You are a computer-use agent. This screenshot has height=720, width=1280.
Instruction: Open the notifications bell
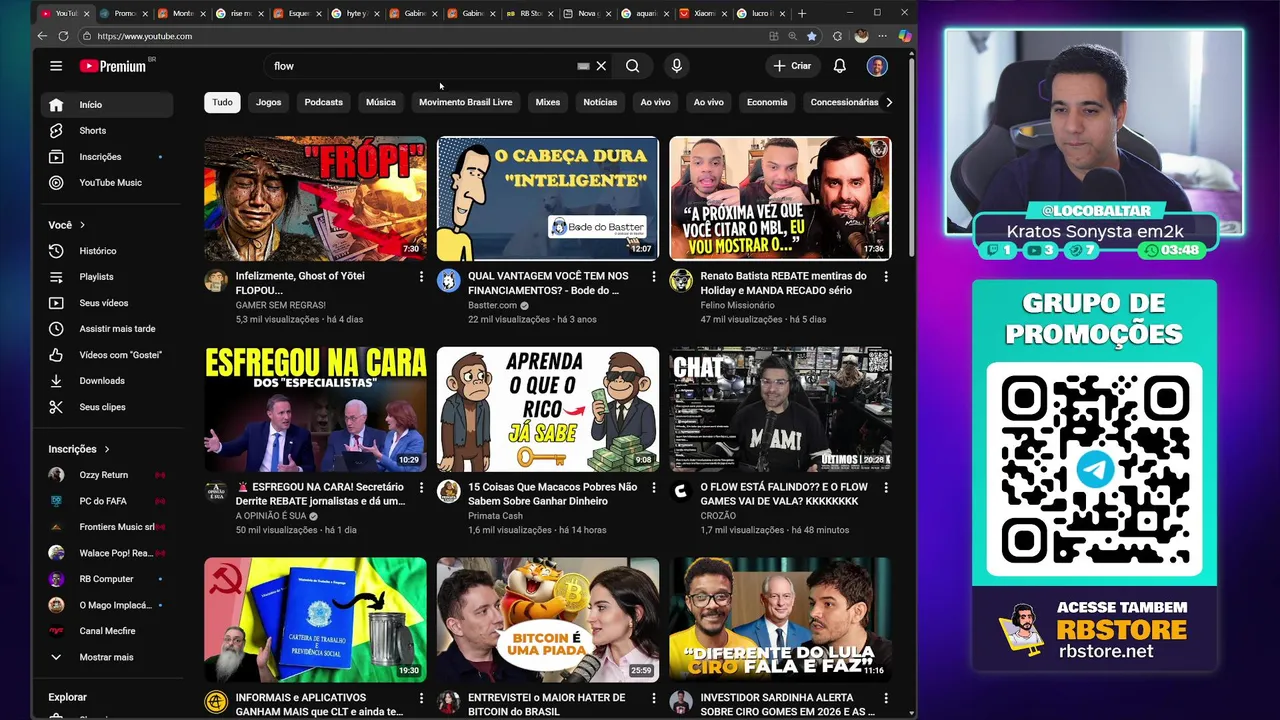click(x=840, y=66)
